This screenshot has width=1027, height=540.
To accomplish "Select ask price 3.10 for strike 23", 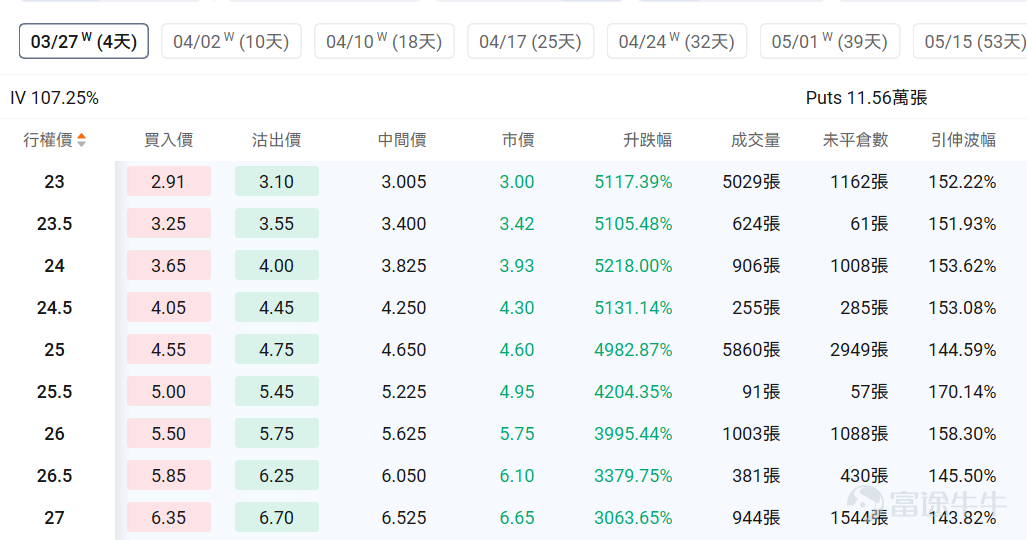I will tap(277, 182).
